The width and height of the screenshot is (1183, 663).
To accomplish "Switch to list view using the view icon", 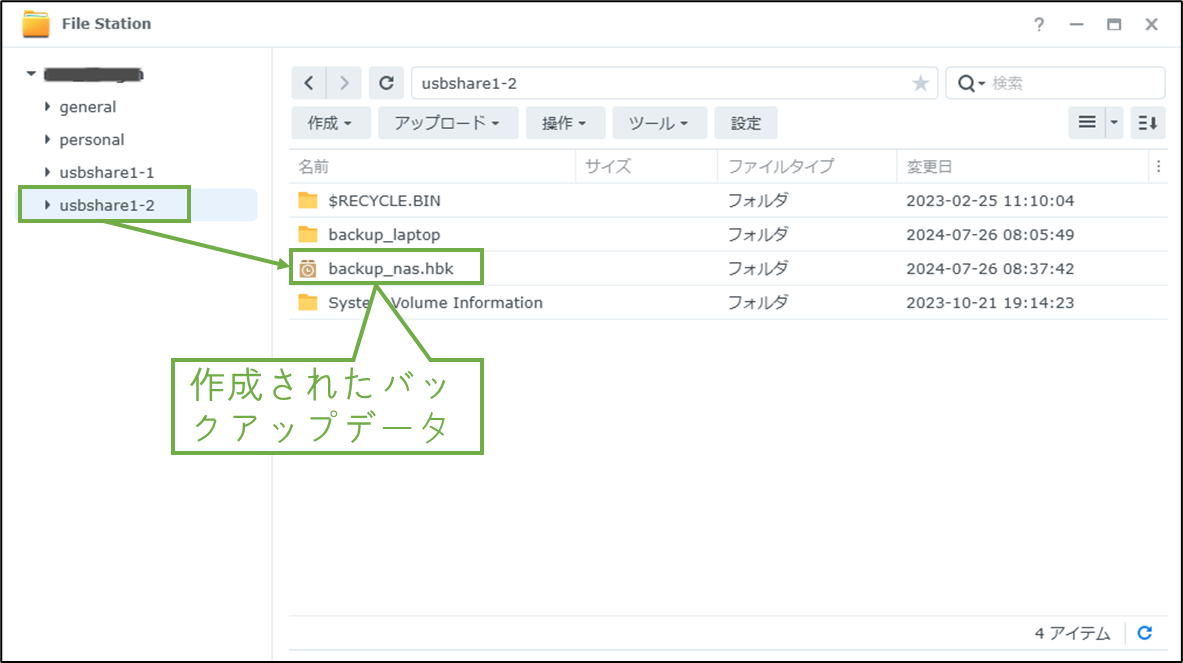I will point(1086,123).
